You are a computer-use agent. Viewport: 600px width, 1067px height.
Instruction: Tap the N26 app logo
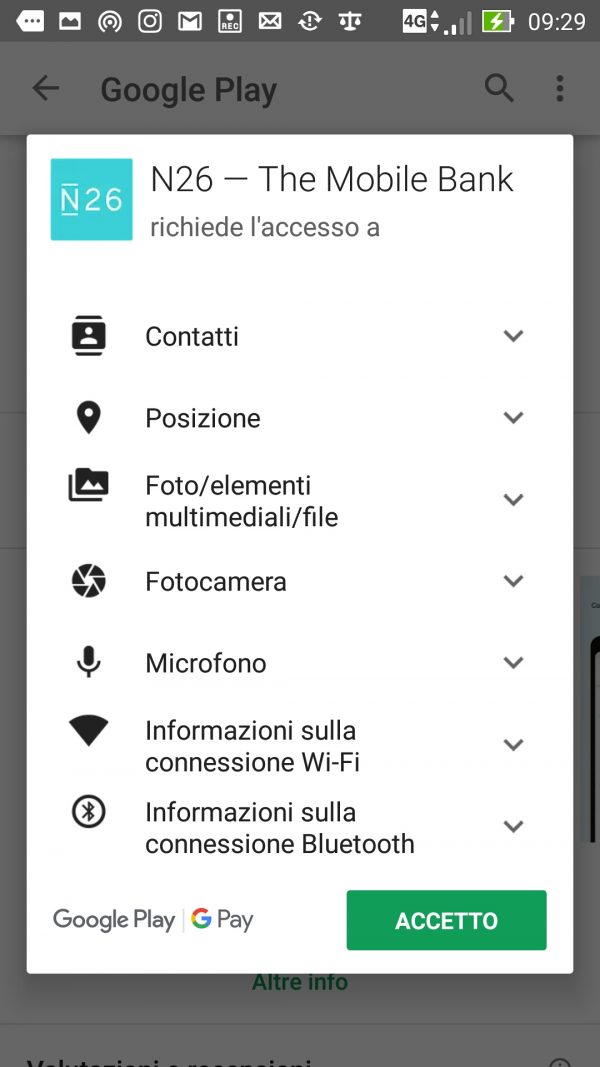[x=91, y=199]
